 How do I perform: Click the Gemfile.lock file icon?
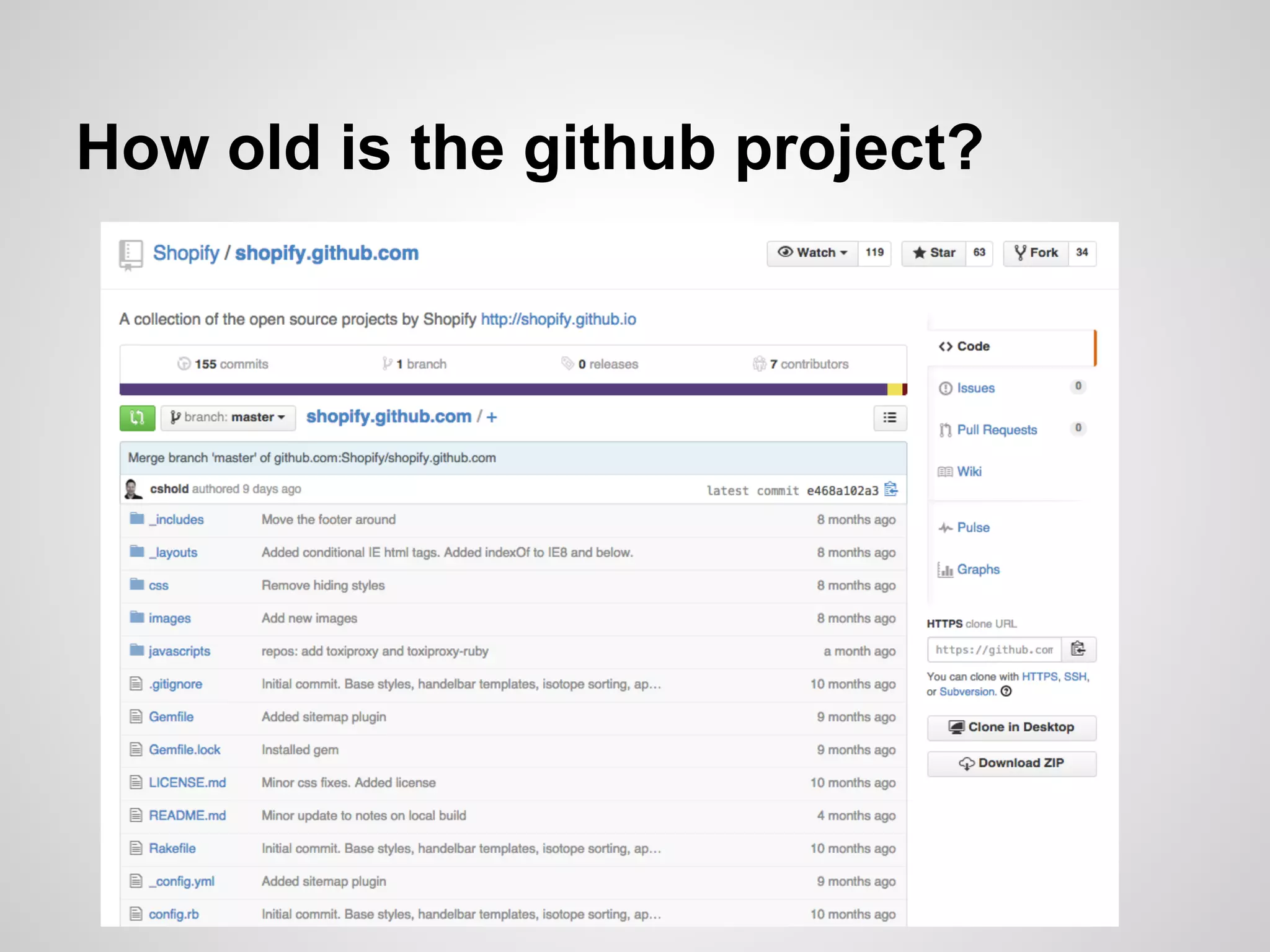tap(136, 749)
